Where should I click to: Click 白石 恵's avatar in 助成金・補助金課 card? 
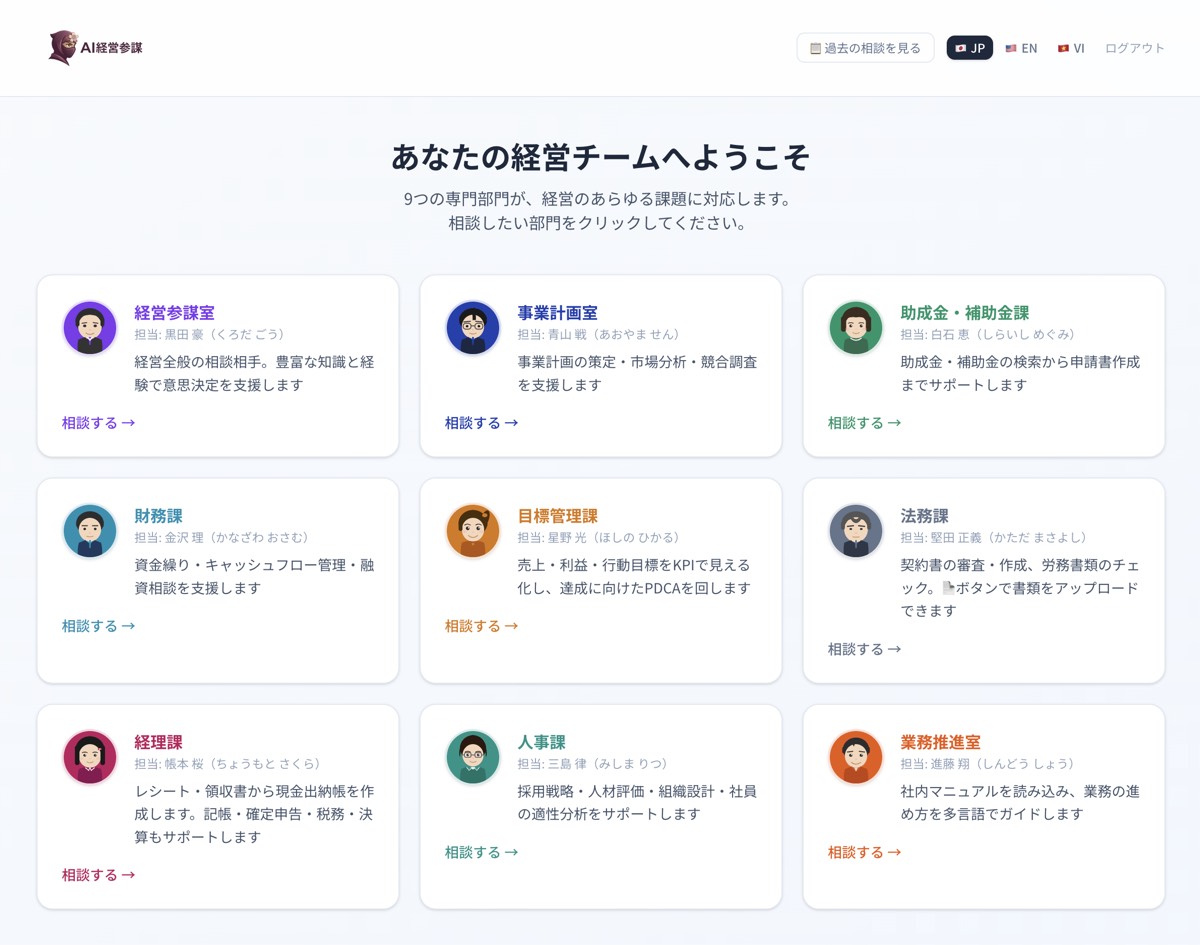[x=854, y=327]
